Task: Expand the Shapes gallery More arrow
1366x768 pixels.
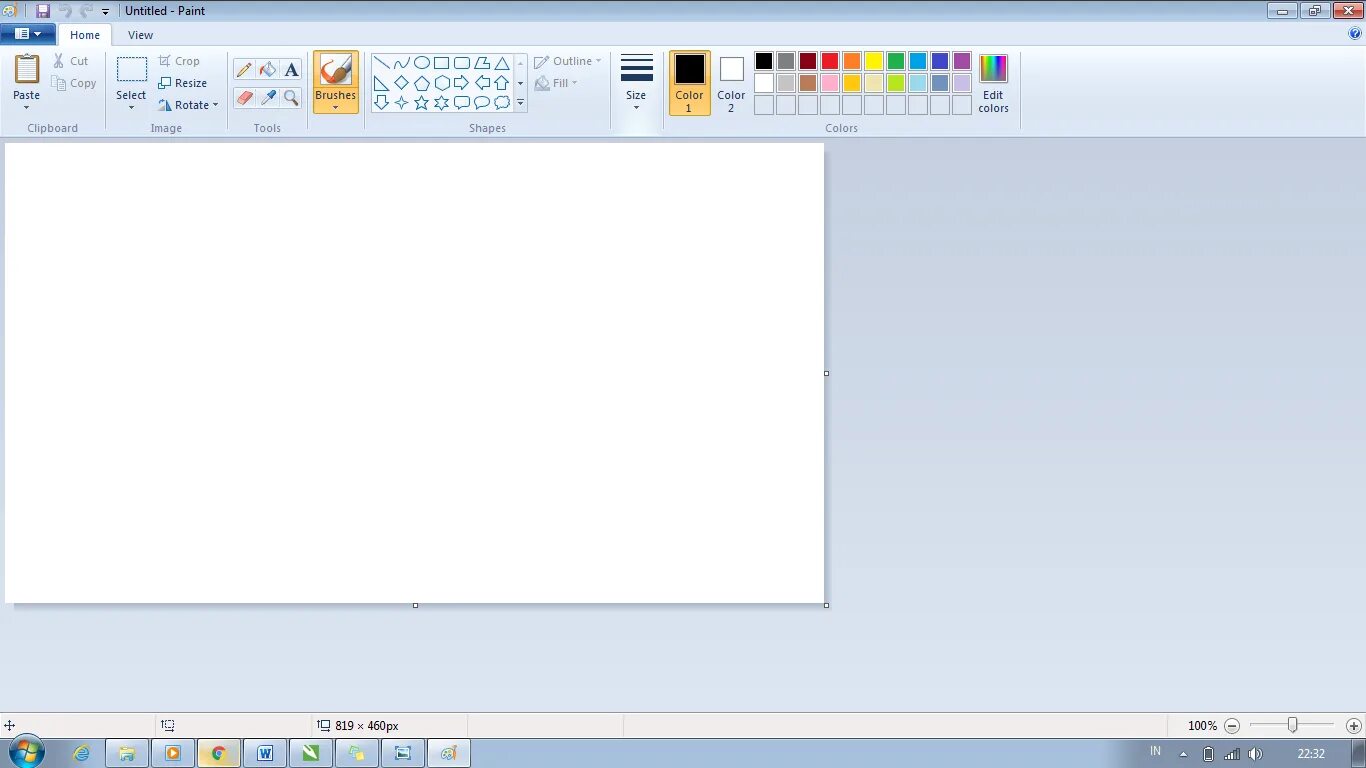Action: (520, 102)
